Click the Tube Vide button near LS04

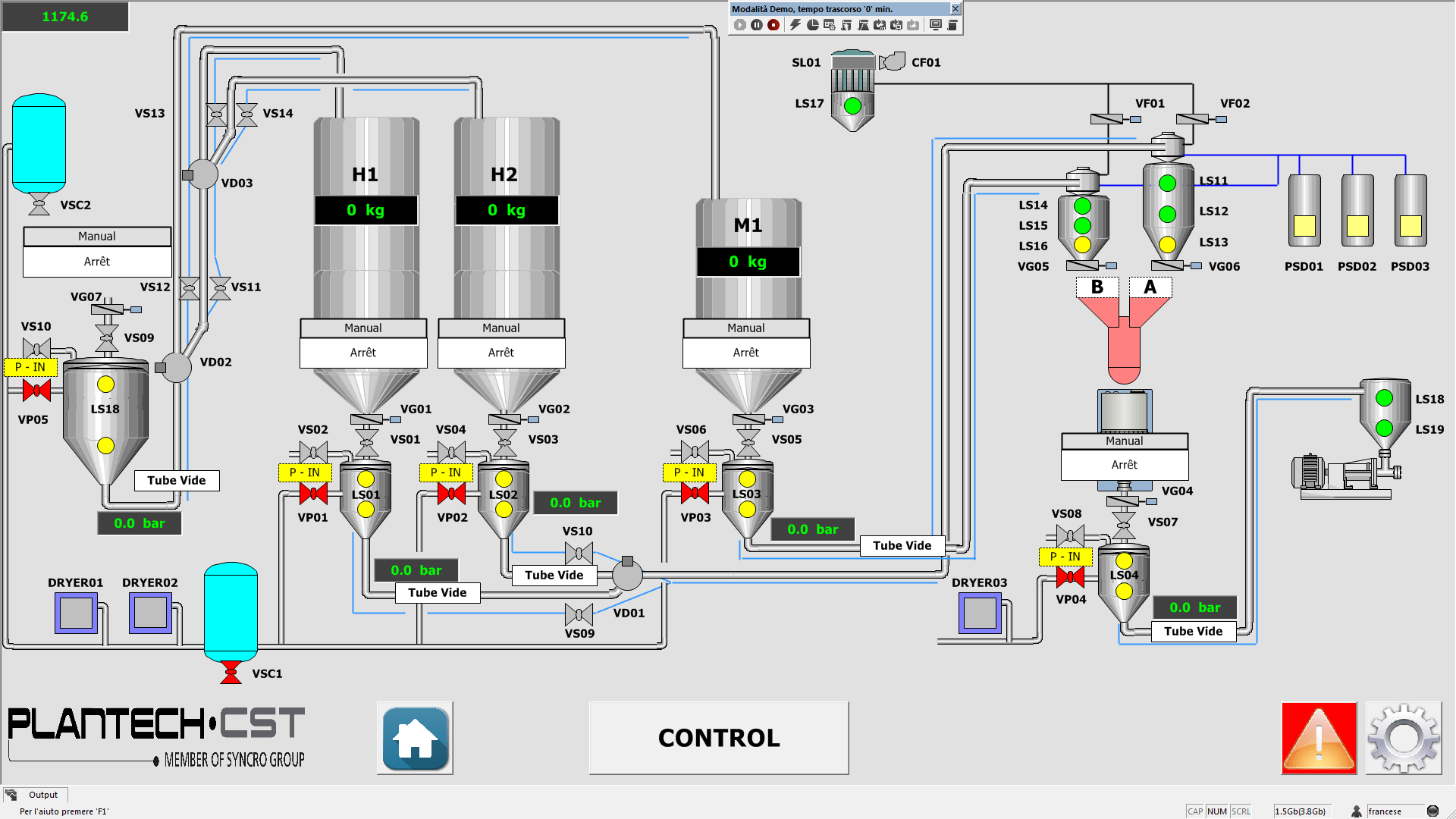(x=1193, y=631)
